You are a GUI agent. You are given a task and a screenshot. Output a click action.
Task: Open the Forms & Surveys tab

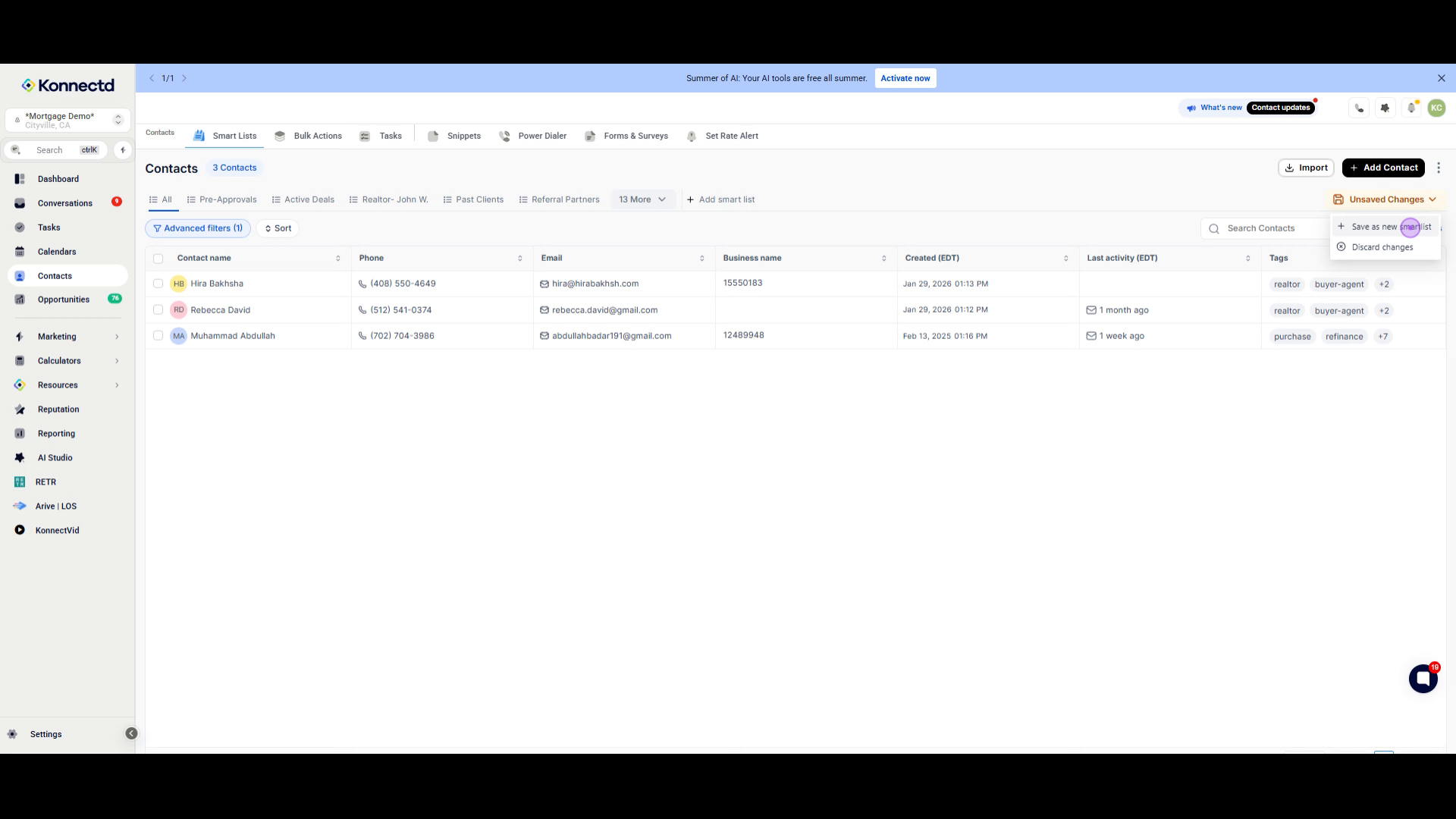pos(626,136)
